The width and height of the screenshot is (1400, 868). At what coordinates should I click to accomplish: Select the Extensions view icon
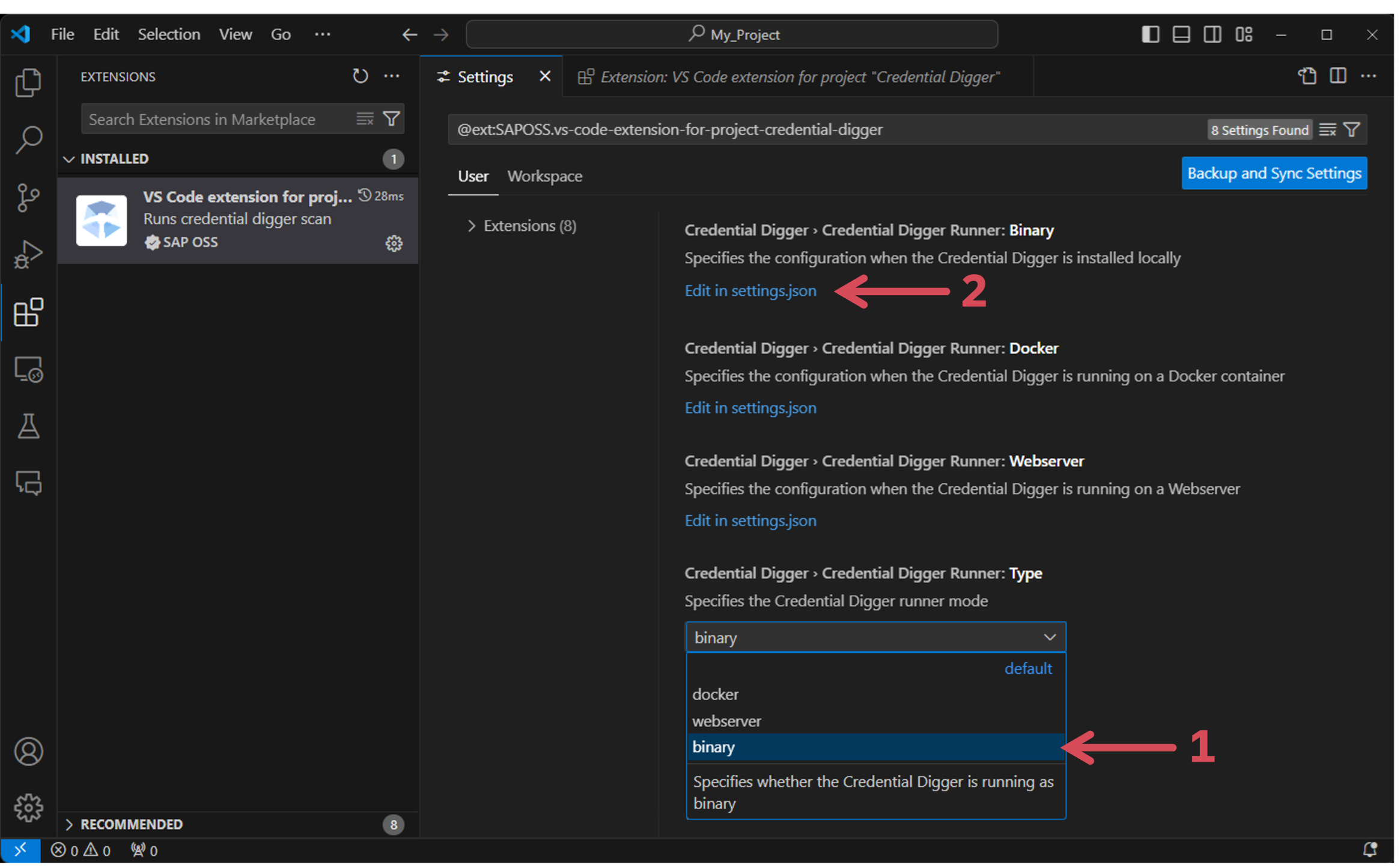(28, 312)
